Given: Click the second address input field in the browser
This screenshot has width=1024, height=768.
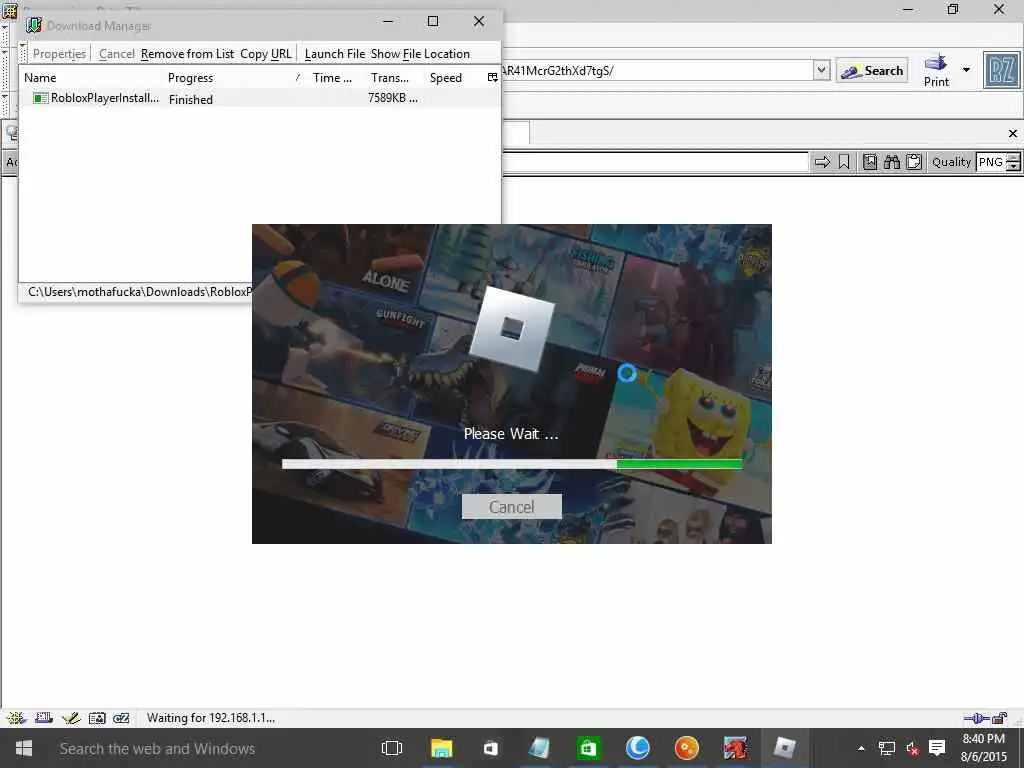Looking at the screenshot, I should click(x=655, y=162).
